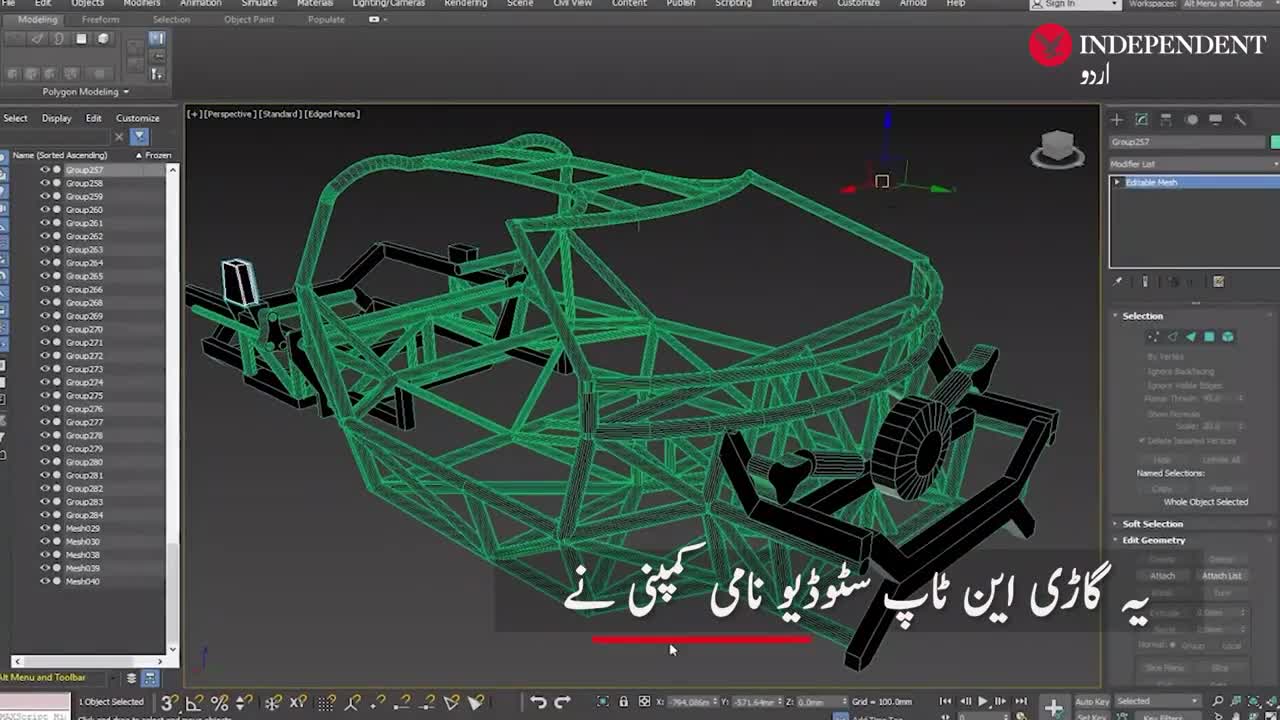Collapse the Selection rollout
Viewport: 1280px width, 720px height.
pos(1142,316)
